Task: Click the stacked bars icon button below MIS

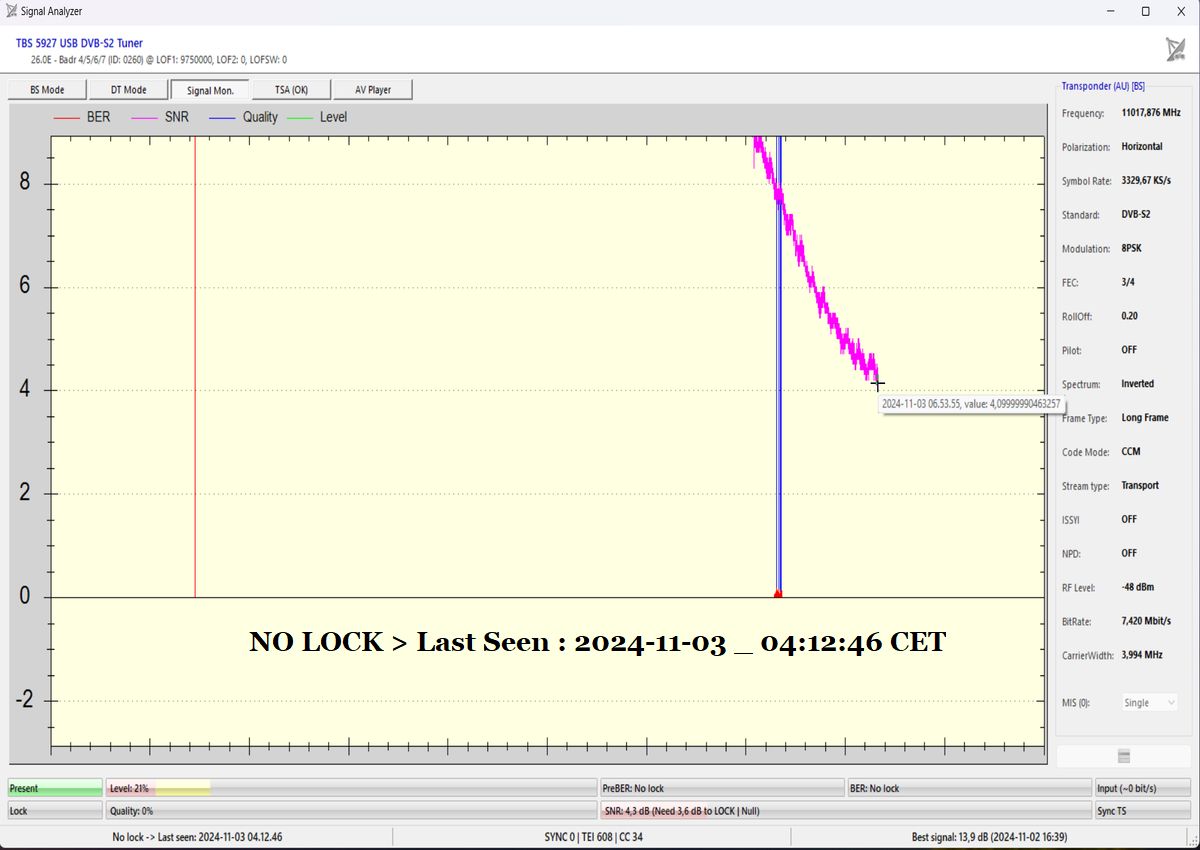Action: 1124,756
